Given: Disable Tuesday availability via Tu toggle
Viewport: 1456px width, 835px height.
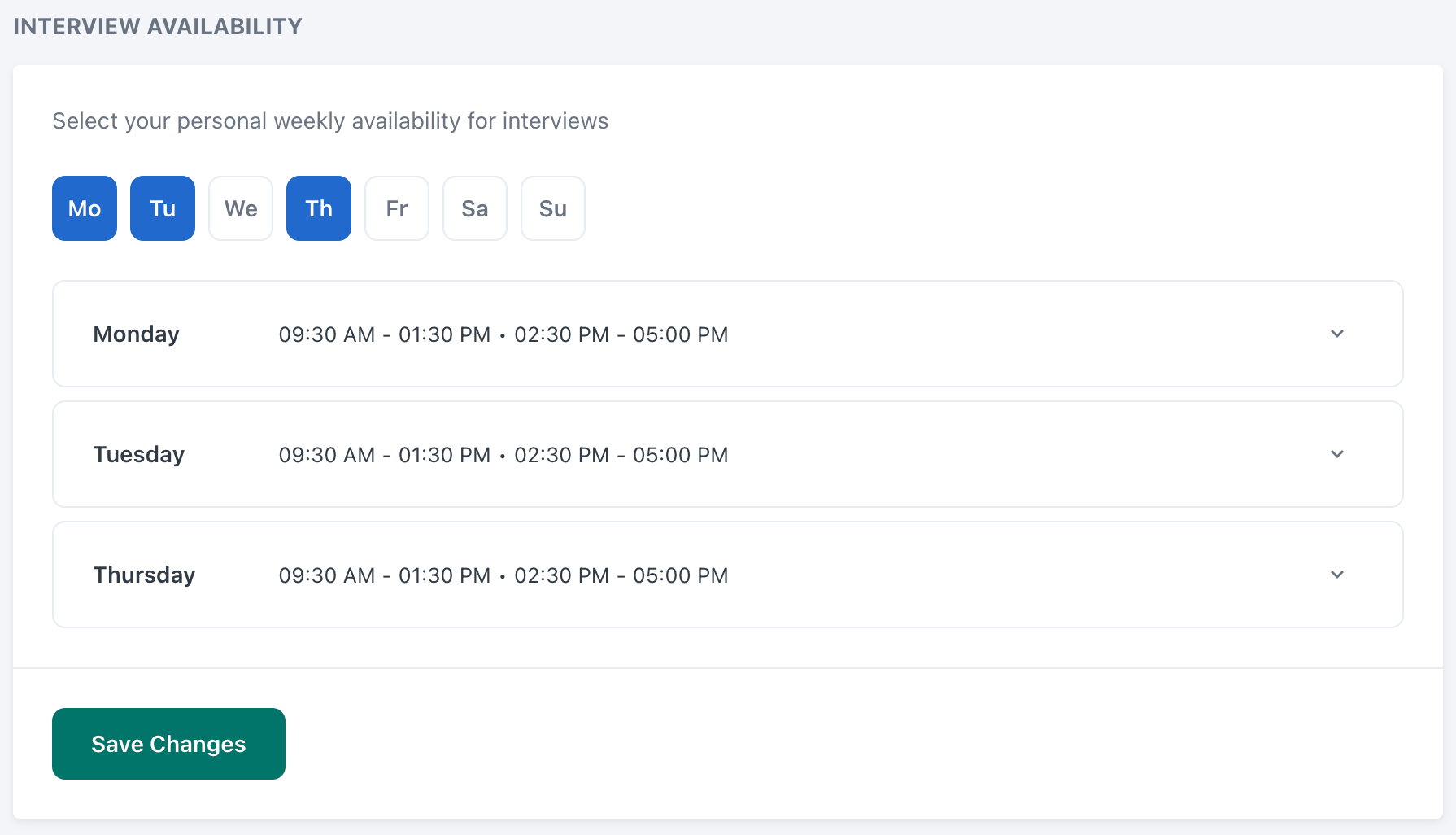Looking at the screenshot, I should [x=162, y=208].
